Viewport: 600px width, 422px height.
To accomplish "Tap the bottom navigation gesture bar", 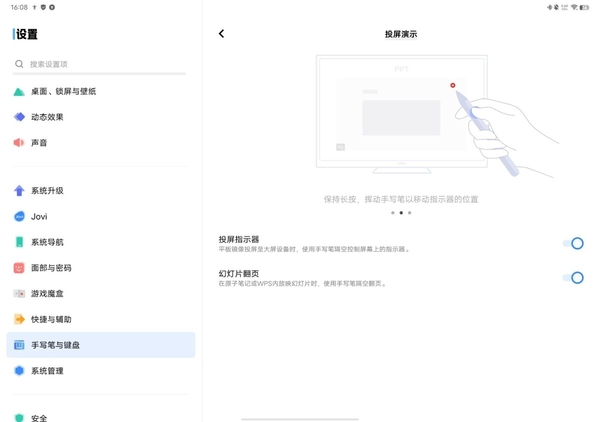I will pyautogui.click(x=300, y=419).
